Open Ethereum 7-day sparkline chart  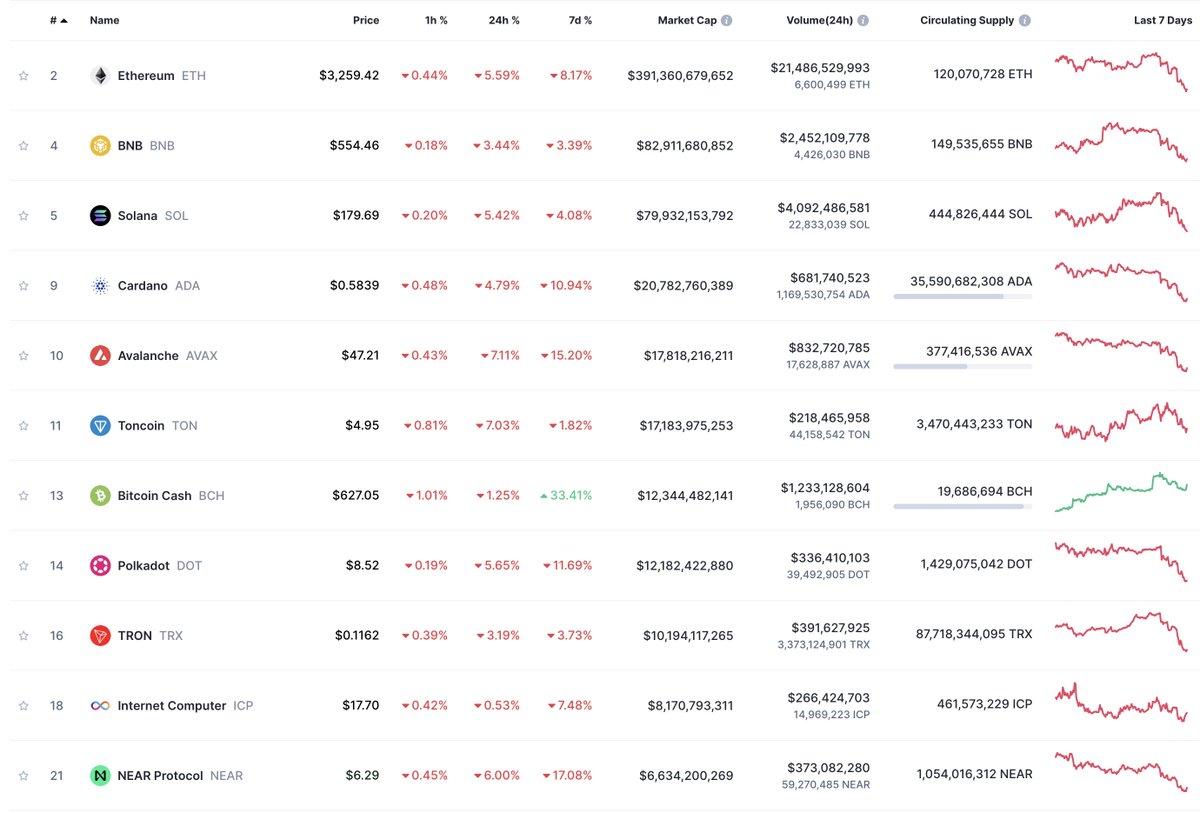tap(1121, 72)
